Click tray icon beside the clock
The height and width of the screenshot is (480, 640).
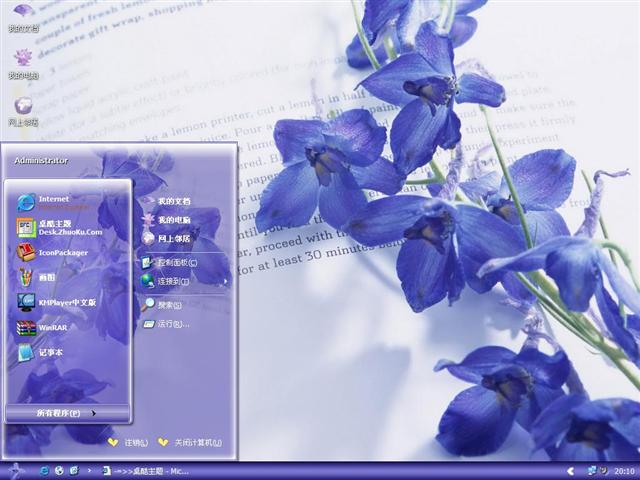[x=603, y=471]
